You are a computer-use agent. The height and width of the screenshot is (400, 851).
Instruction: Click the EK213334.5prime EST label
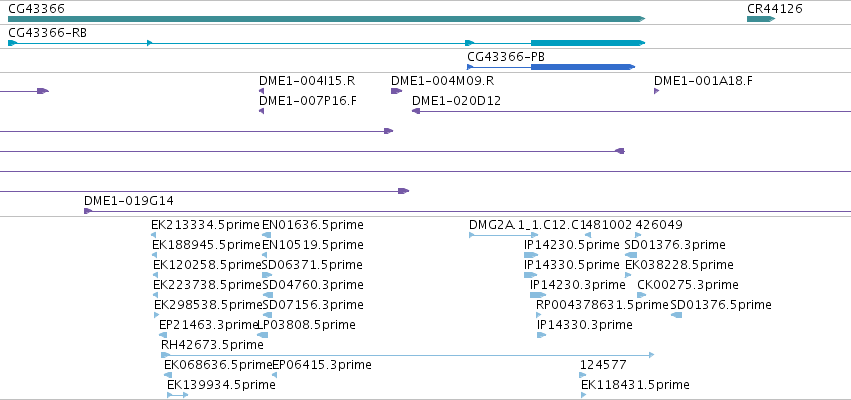206,225
